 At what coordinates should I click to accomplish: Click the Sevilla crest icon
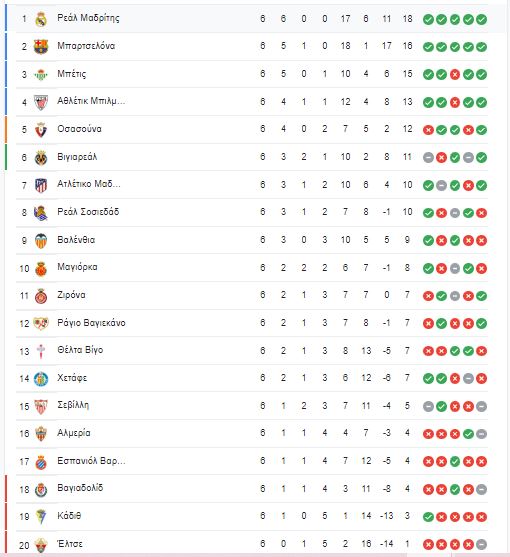tap(41, 406)
